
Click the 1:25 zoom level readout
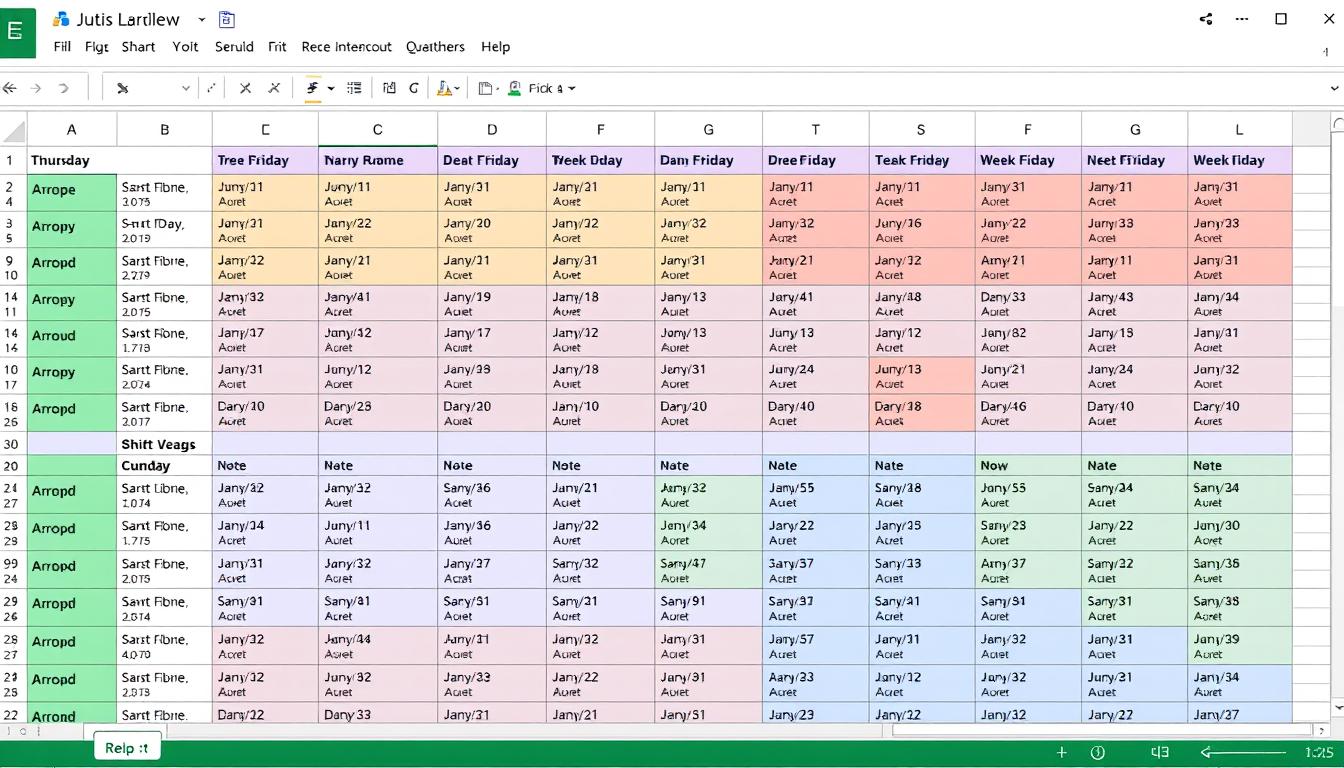(x=1320, y=753)
